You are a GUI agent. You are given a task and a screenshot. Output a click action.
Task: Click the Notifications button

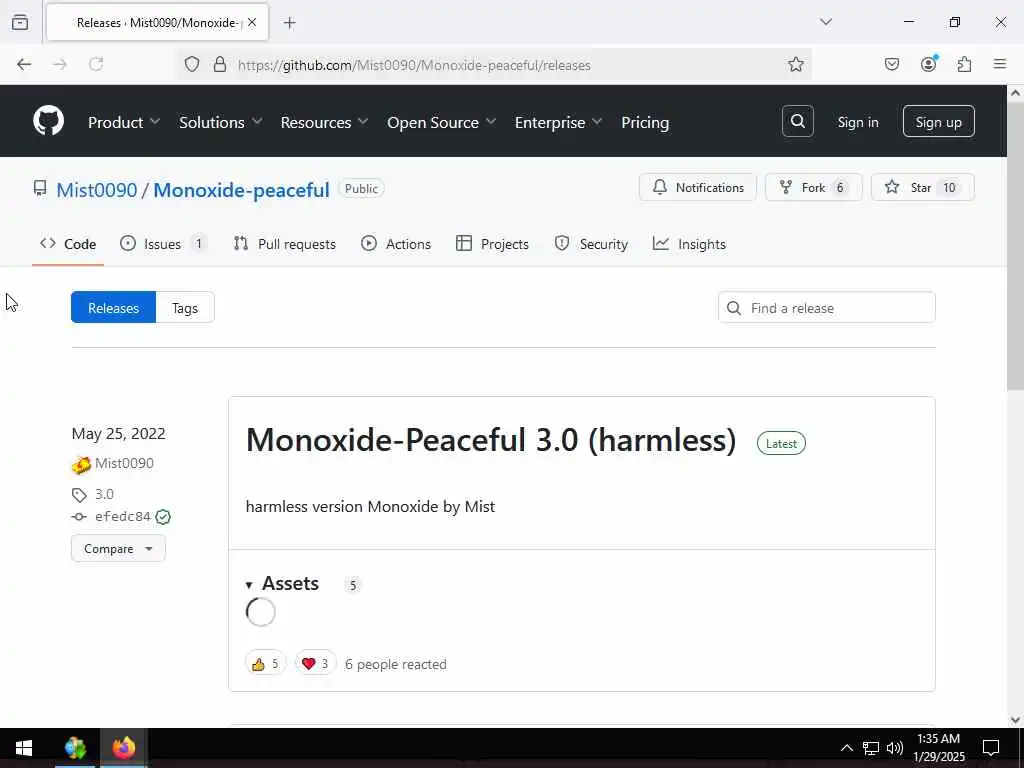697,187
